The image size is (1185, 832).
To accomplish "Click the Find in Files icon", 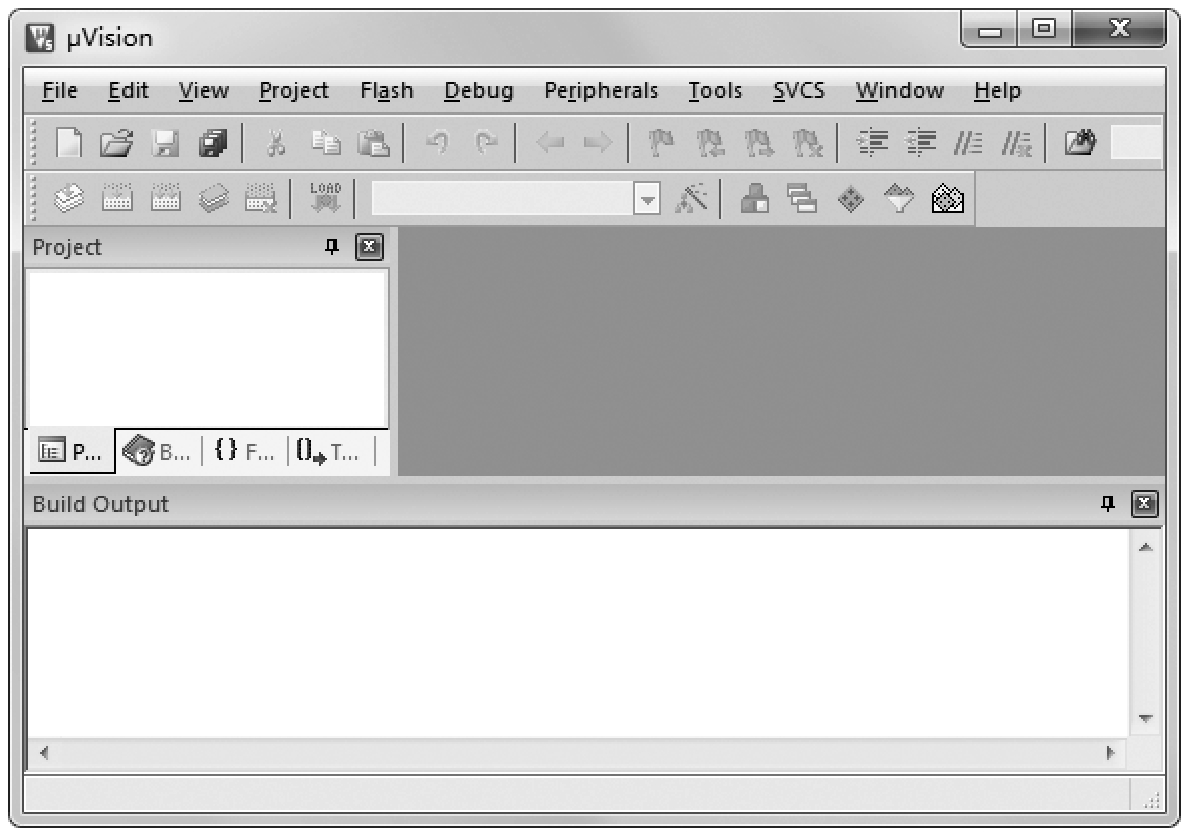I will 1080,142.
